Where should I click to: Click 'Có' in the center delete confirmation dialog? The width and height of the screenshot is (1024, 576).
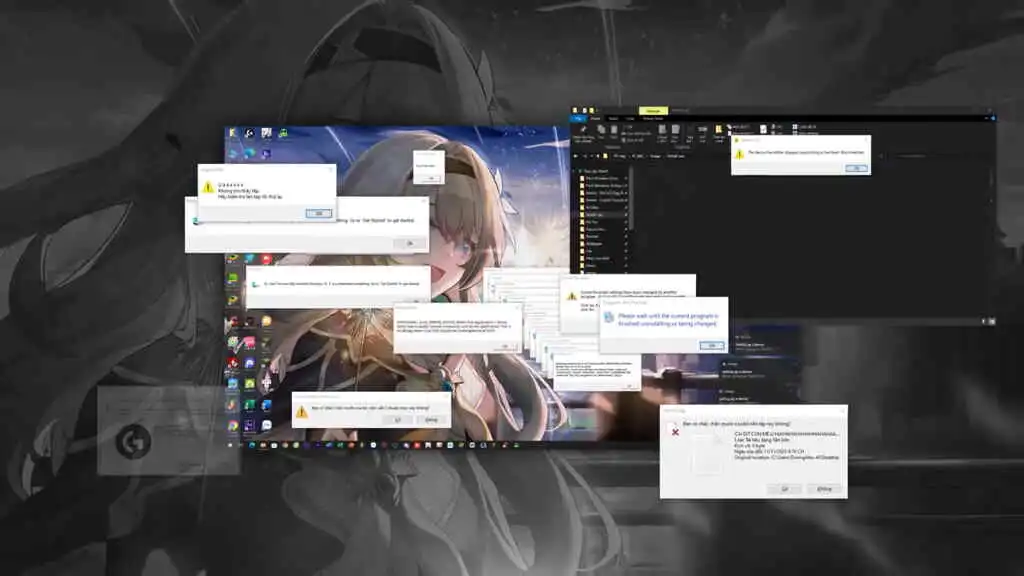[x=398, y=420]
